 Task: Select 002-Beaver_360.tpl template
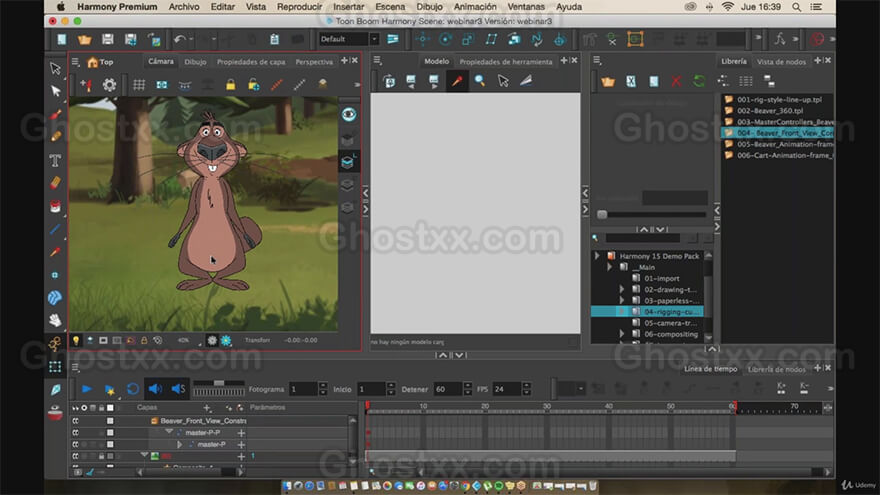click(769, 111)
